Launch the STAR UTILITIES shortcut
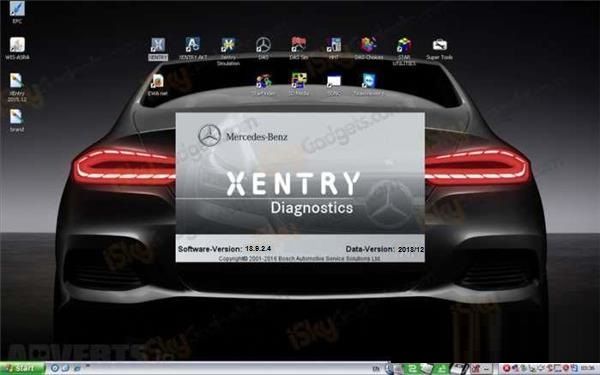600x375 pixels. click(404, 51)
